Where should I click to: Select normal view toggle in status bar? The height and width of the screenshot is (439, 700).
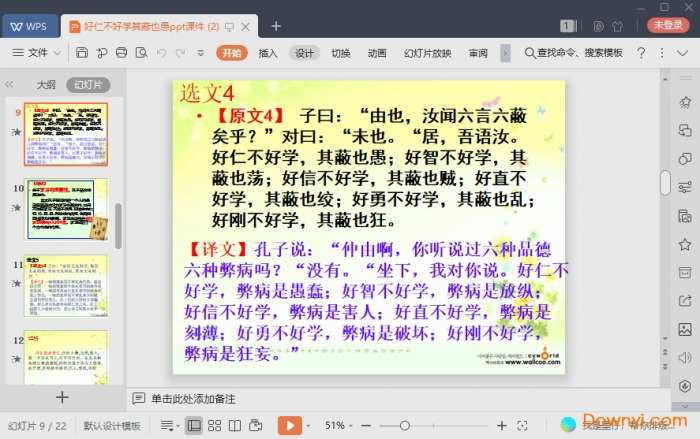pyautogui.click(x=194, y=426)
